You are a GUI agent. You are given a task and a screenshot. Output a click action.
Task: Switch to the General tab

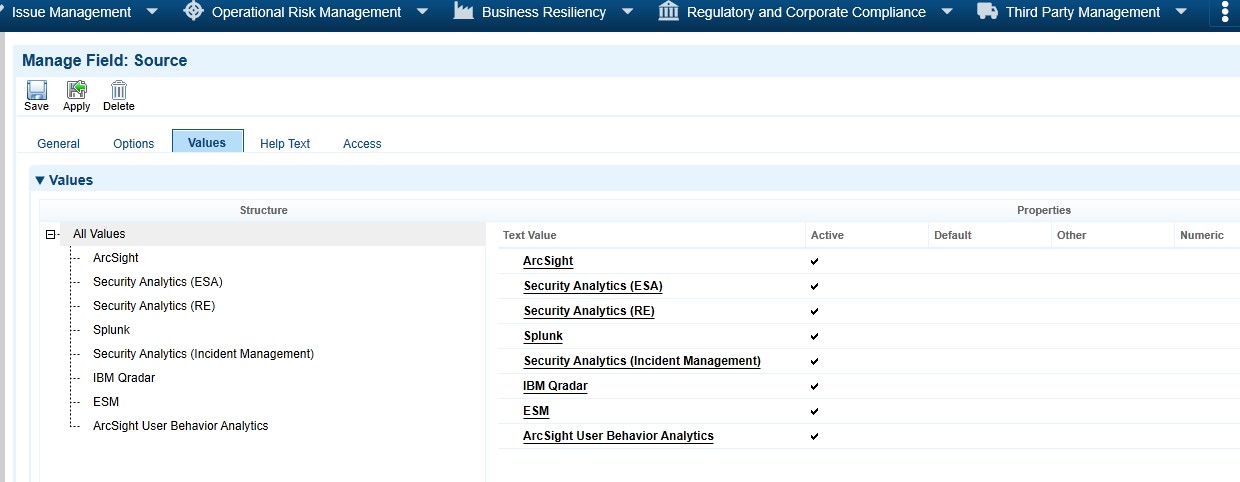click(58, 143)
